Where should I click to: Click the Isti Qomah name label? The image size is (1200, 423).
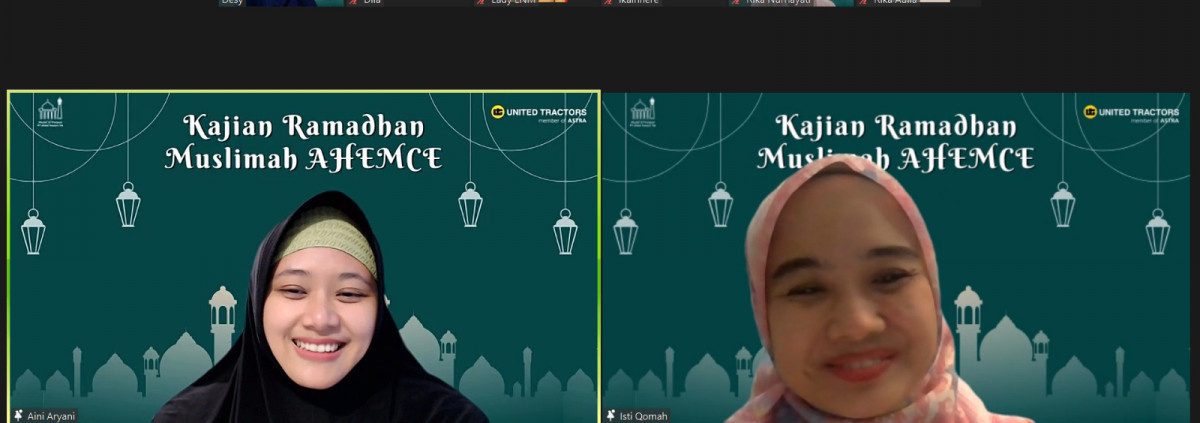pyautogui.click(x=644, y=415)
